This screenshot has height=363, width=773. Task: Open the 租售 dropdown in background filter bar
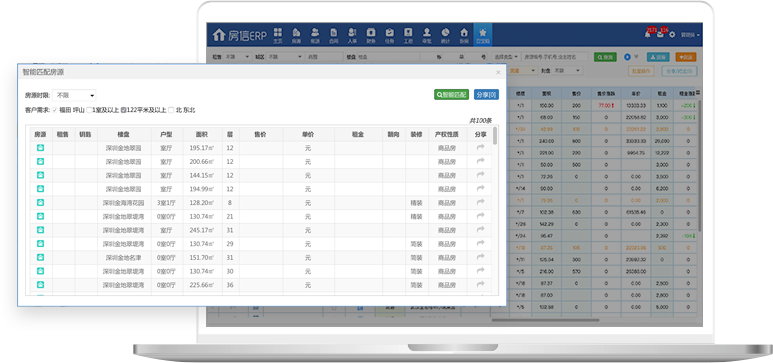coord(237,57)
